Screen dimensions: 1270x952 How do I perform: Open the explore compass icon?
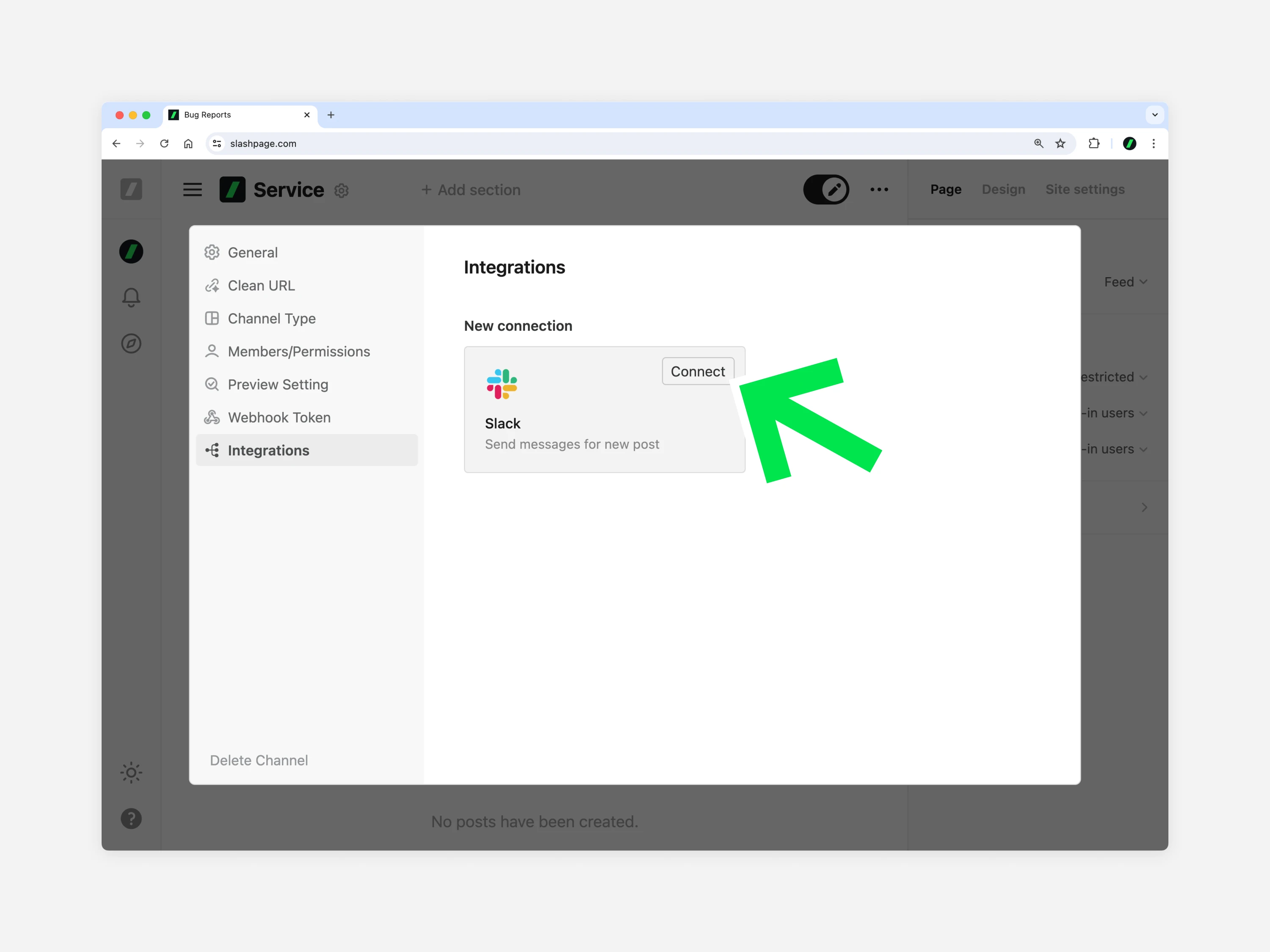pyautogui.click(x=131, y=343)
